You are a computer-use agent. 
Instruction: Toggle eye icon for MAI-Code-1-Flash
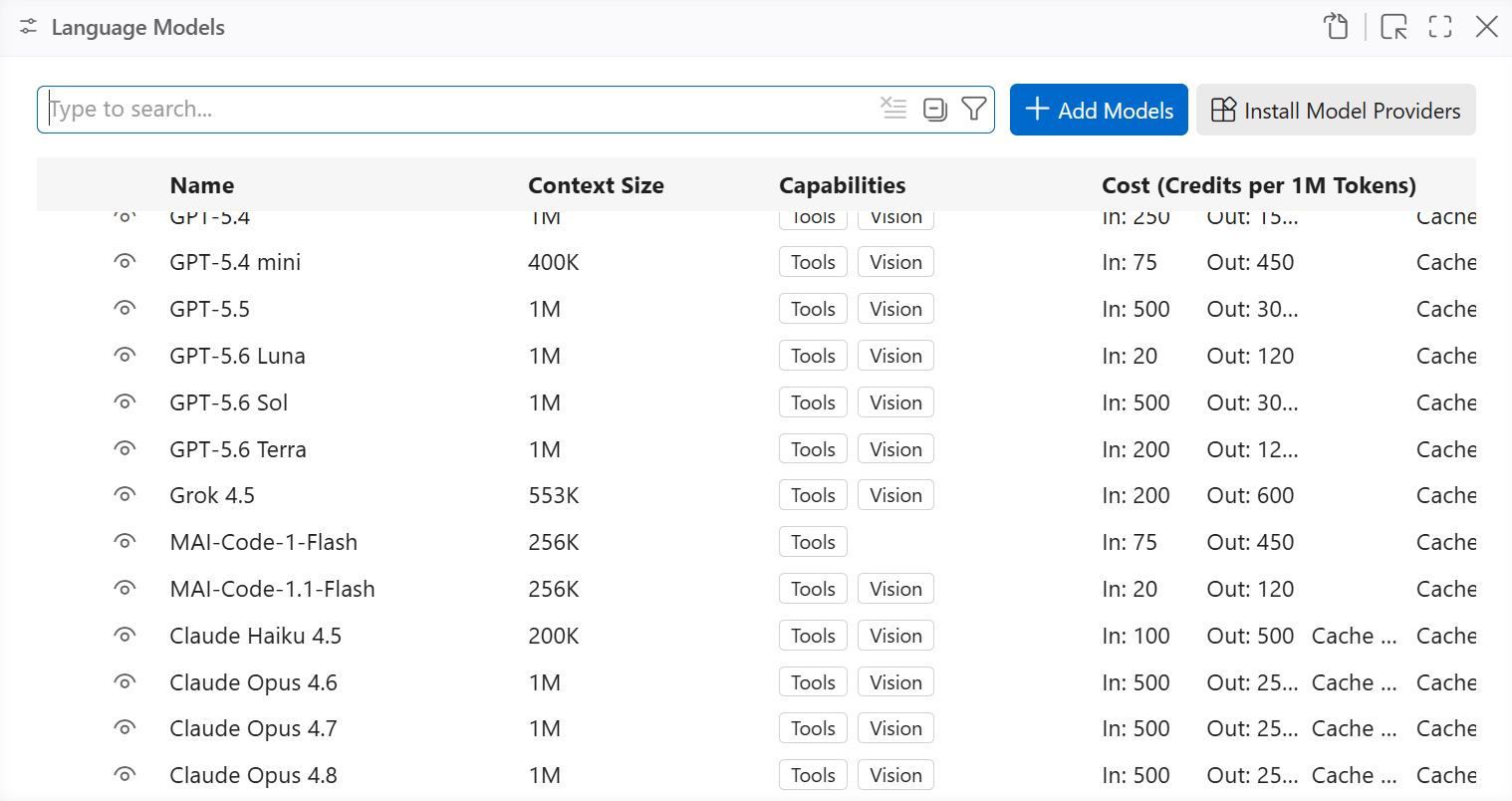pos(125,542)
